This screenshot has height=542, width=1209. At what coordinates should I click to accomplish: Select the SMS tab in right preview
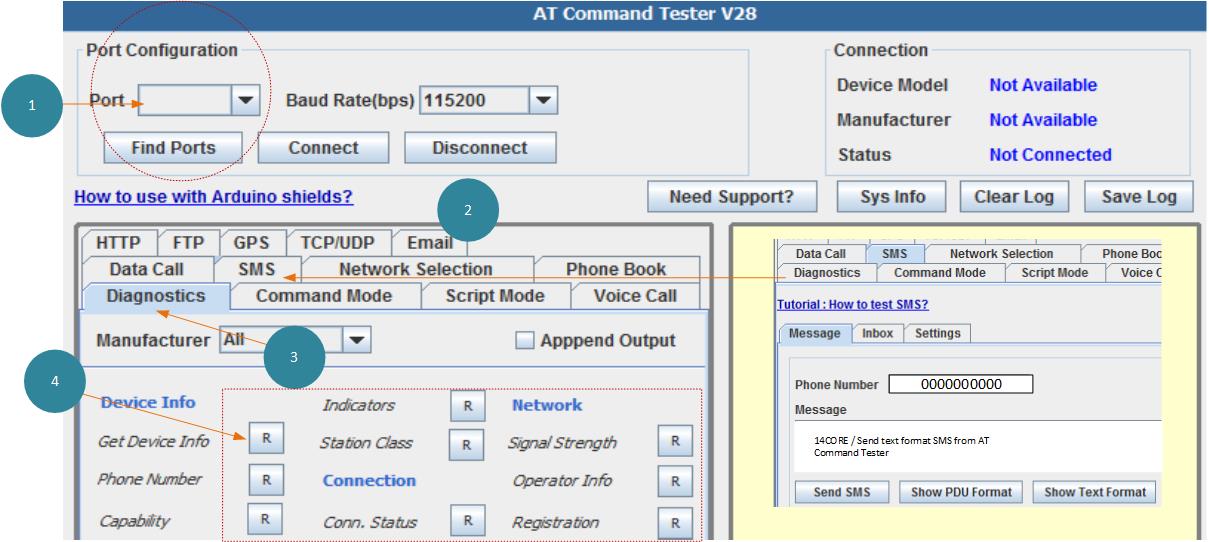tap(895, 254)
